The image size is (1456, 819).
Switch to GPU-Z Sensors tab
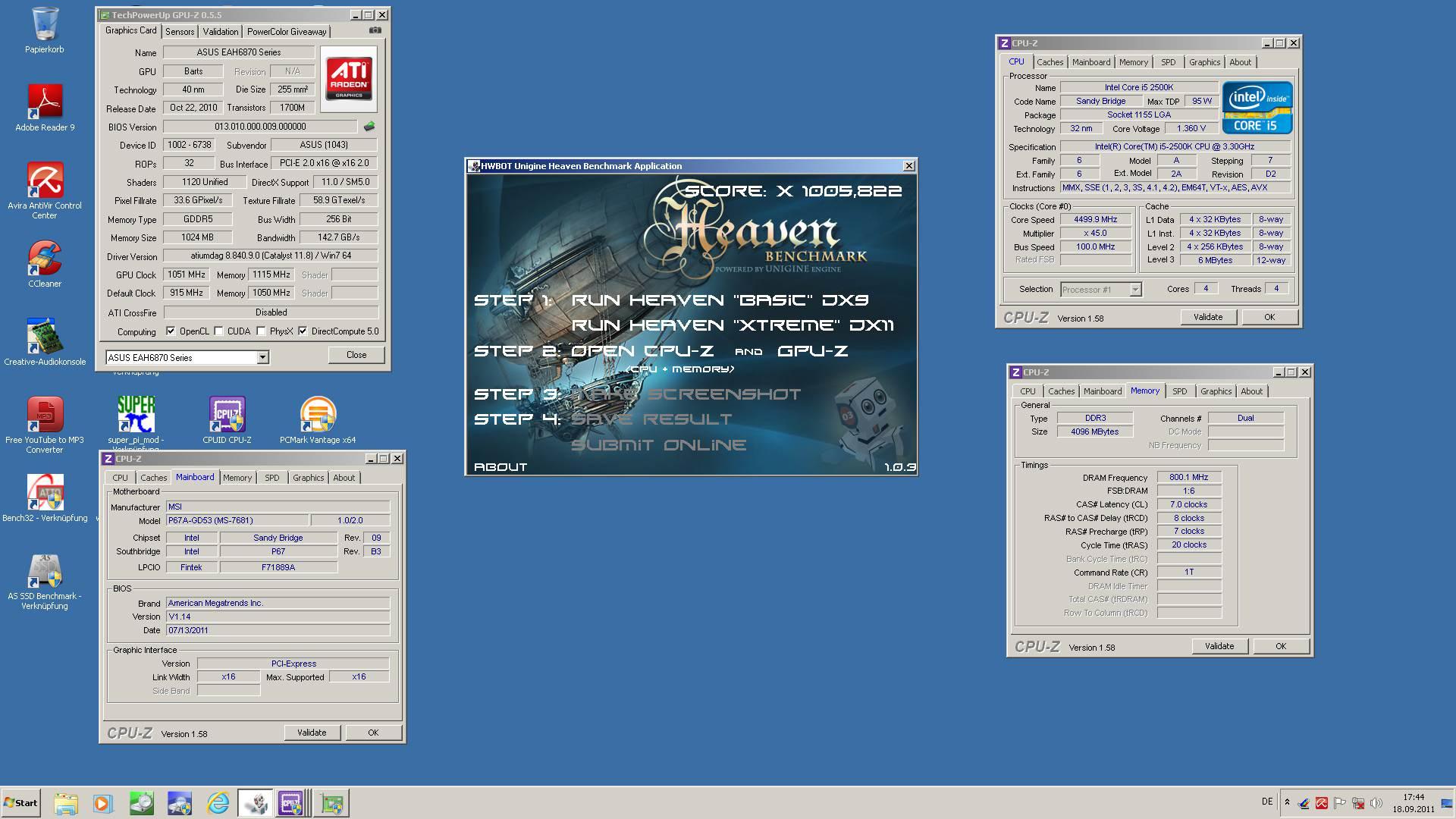180,31
